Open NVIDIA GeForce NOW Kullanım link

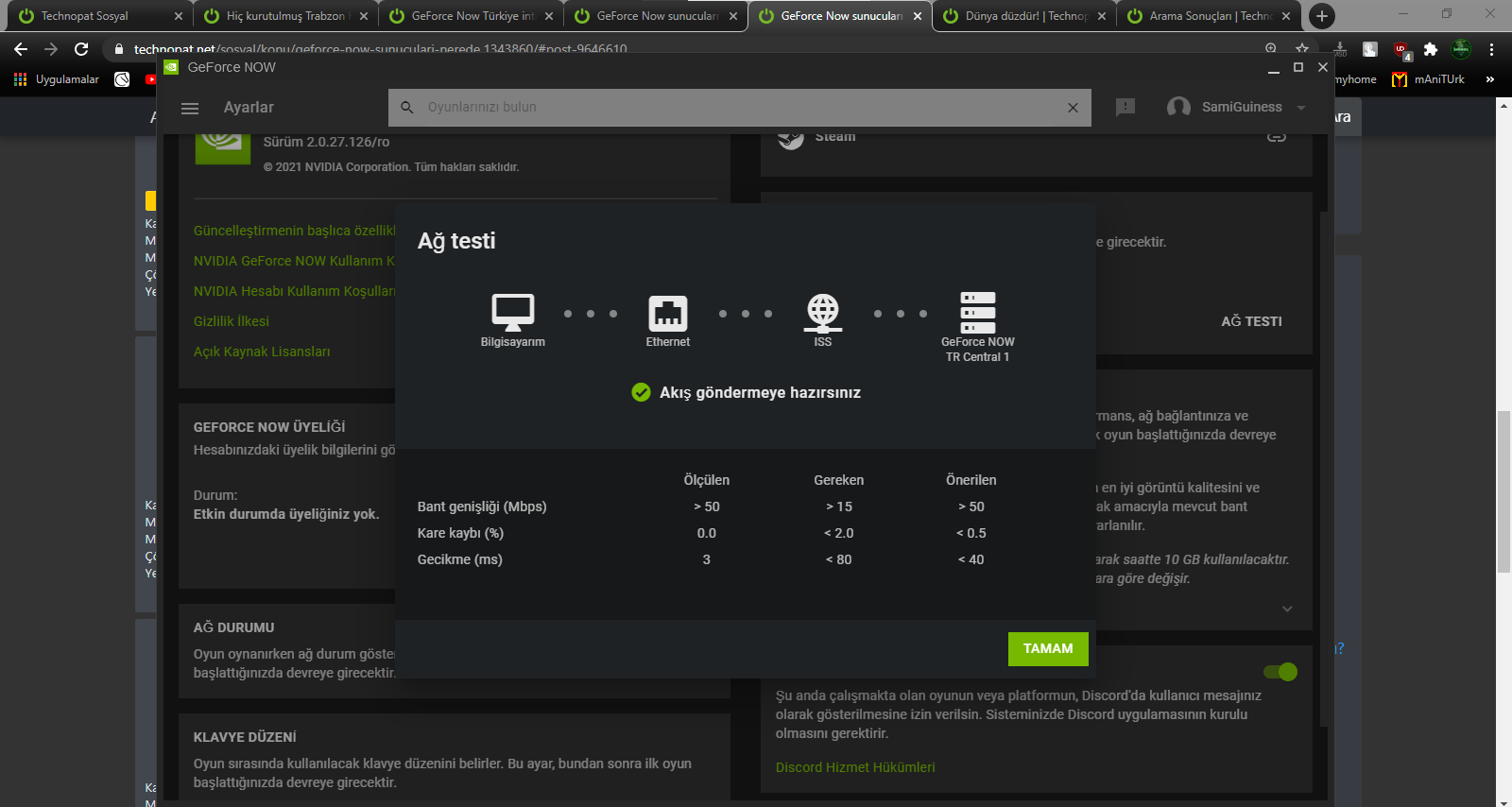click(x=294, y=261)
